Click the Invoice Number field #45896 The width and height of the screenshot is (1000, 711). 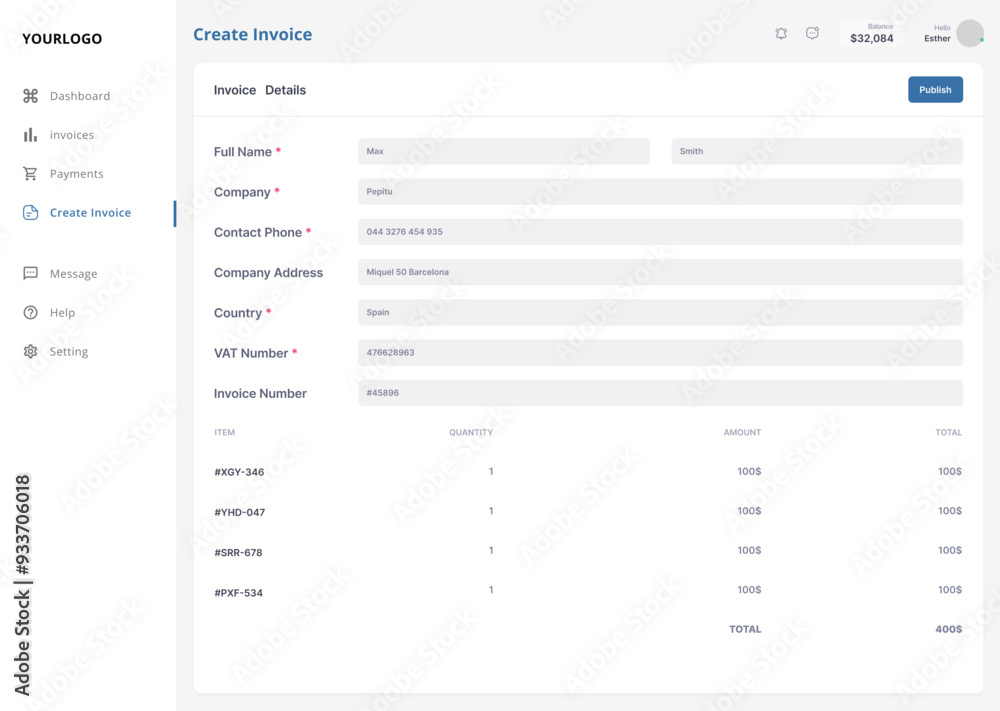tap(660, 393)
